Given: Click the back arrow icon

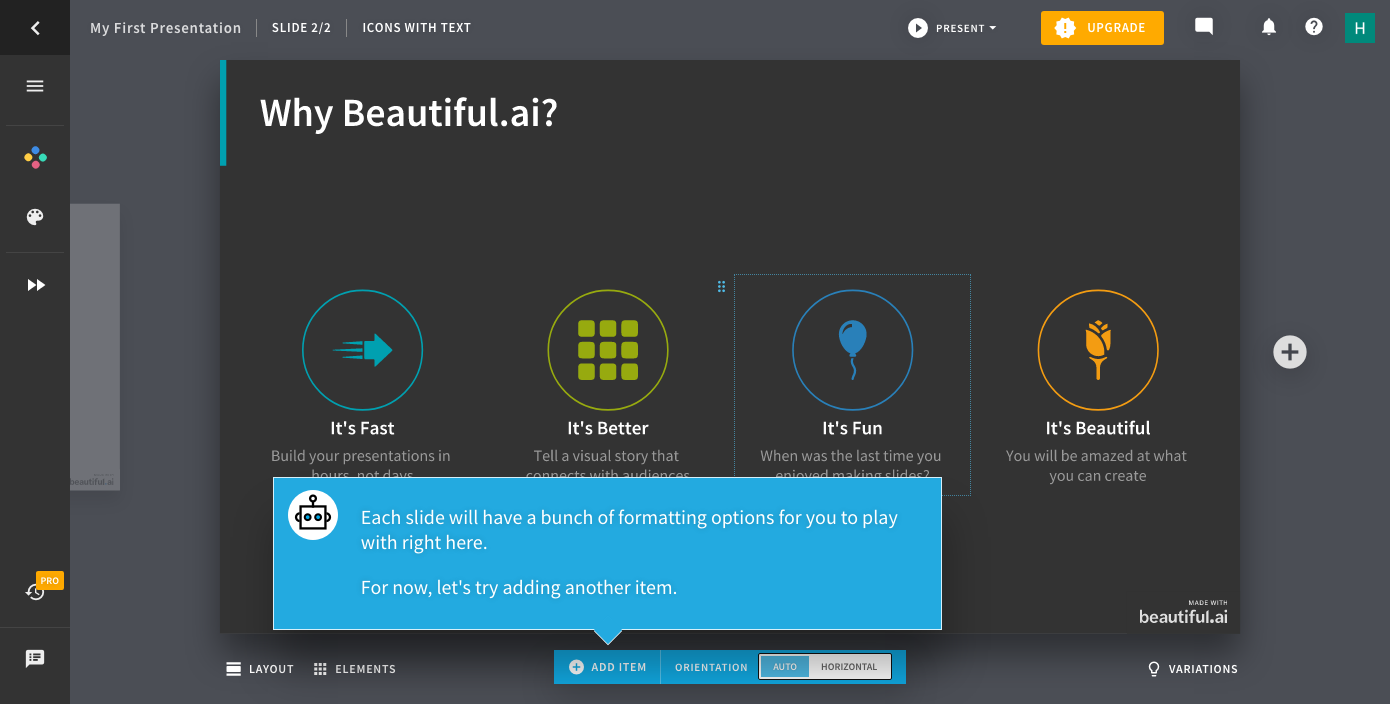Looking at the screenshot, I should click(35, 28).
